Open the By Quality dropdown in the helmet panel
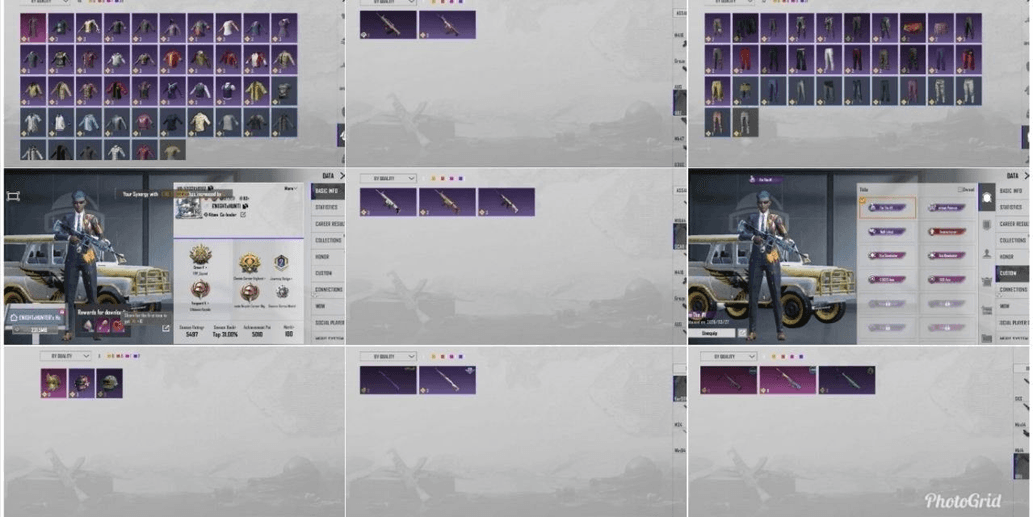Screen dimensions: 1033x517 [65, 356]
